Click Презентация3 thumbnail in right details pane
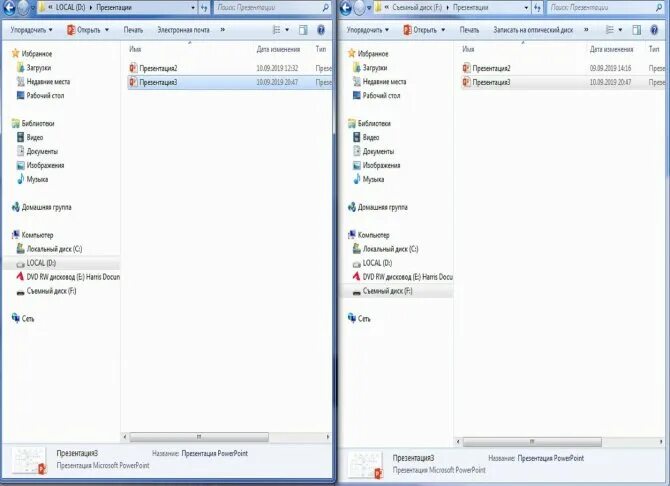 click(x=365, y=465)
